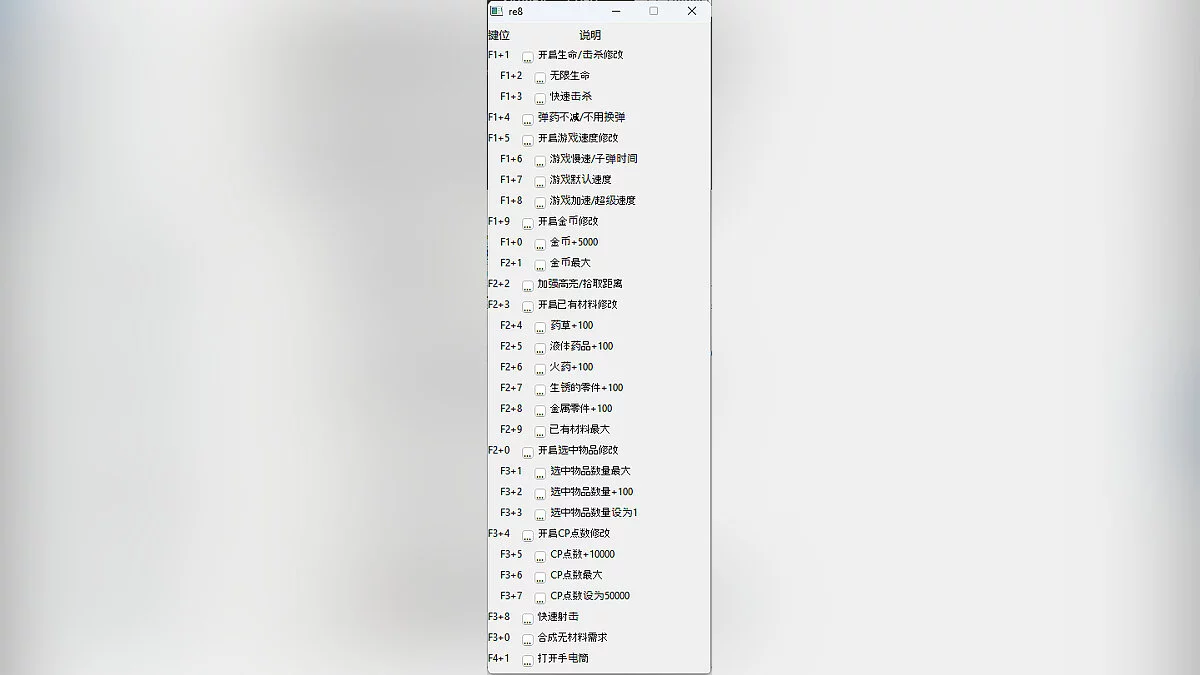Image resolution: width=1200 pixels, height=675 pixels.
Task: Enable the 火药+100 checkbox
Action: 540,369
